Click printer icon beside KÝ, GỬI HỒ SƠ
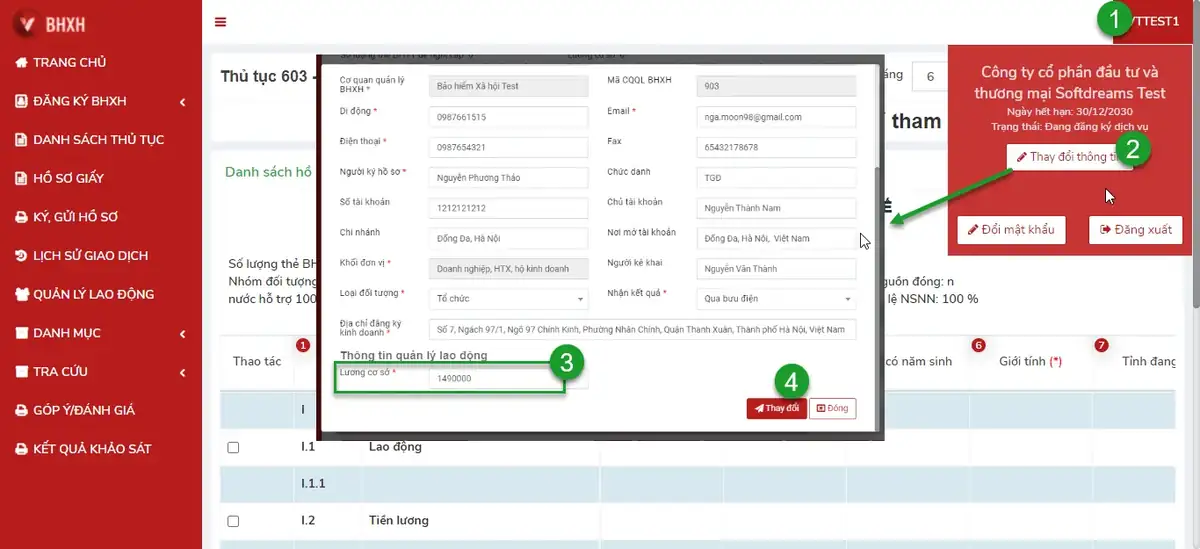The width and height of the screenshot is (1200, 549). coord(21,216)
